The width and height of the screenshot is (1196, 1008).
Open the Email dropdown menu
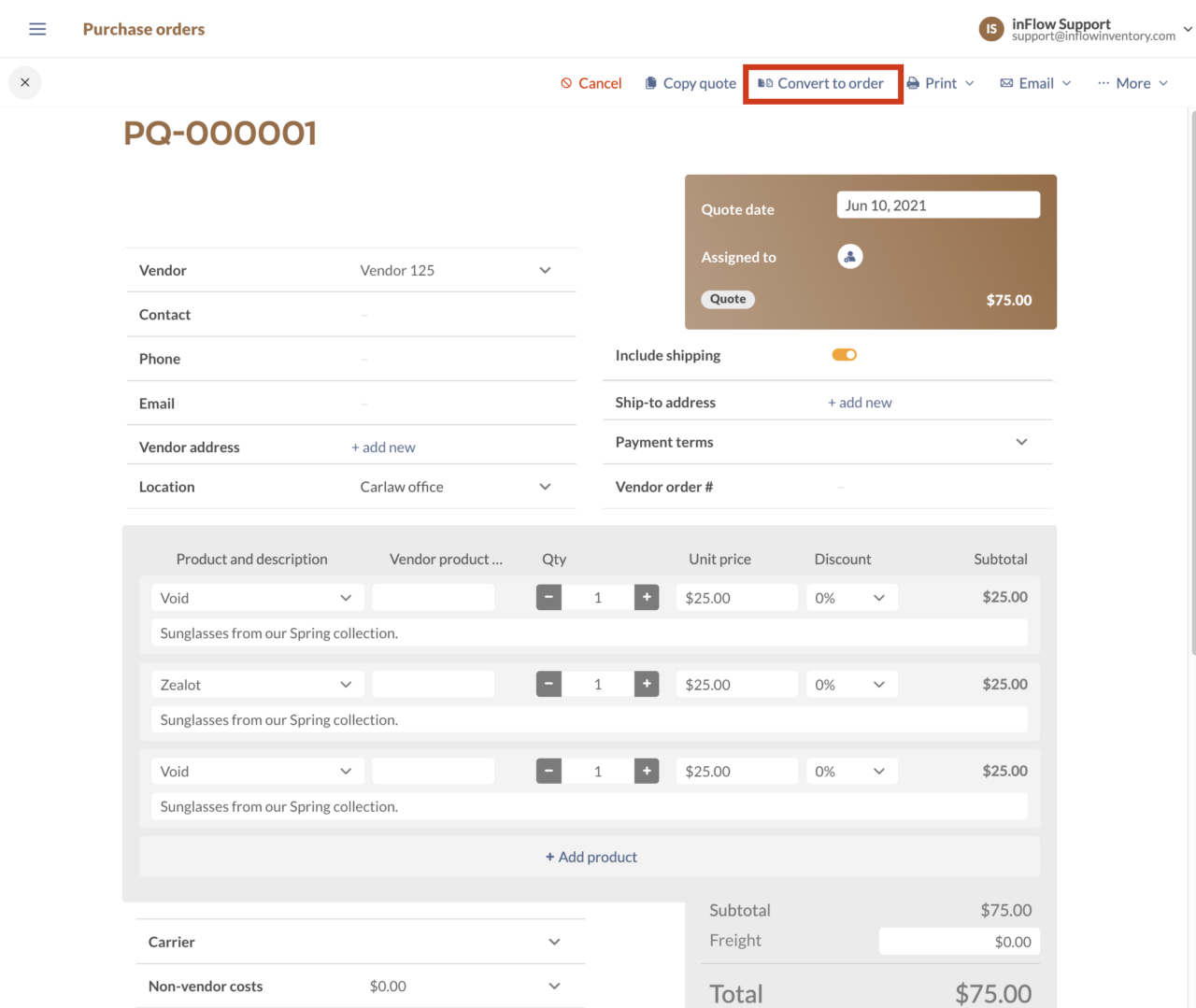pyautogui.click(x=1035, y=83)
